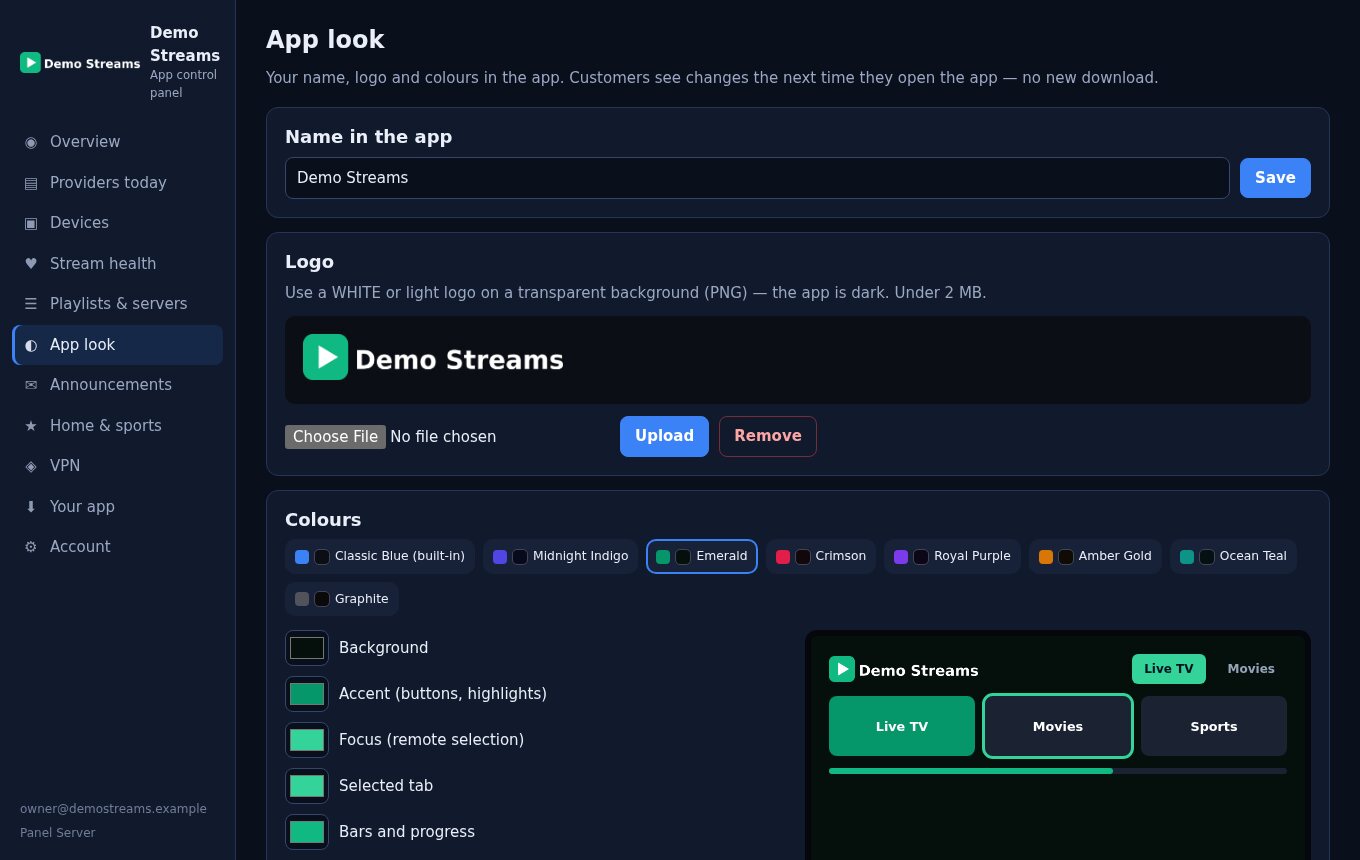The width and height of the screenshot is (1360, 860).
Task: Navigate to Playlists & servers
Action: tap(117, 304)
